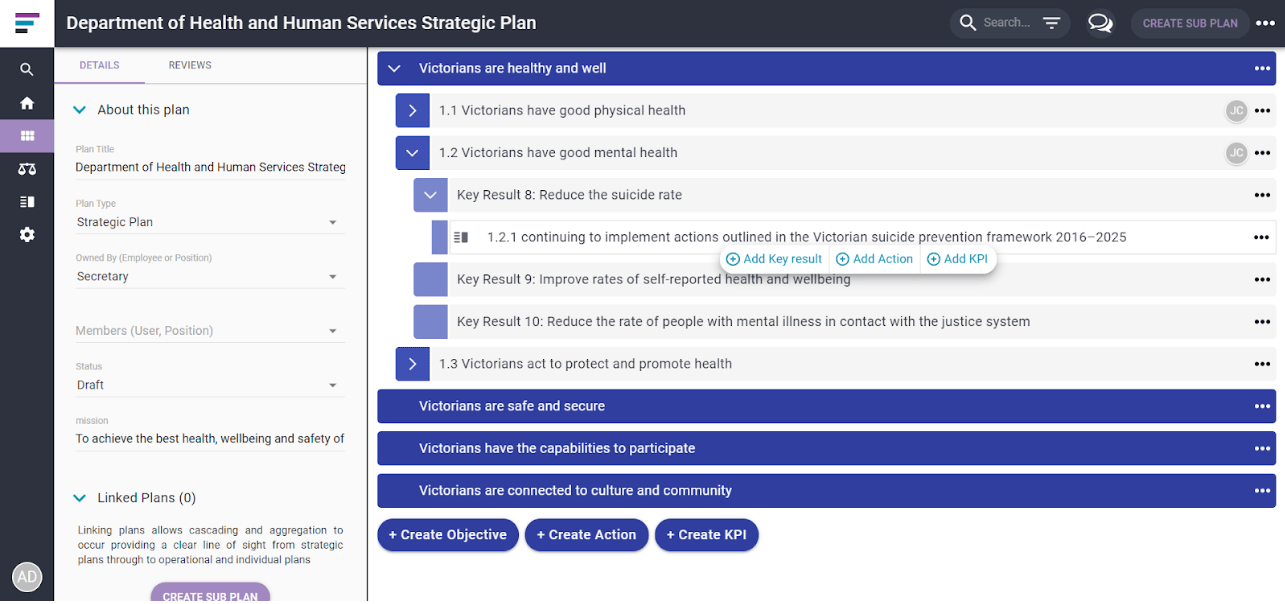This screenshot has width=1285, height=604.
Task: Open the search icon in left sidebar
Action: pyautogui.click(x=27, y=70)
